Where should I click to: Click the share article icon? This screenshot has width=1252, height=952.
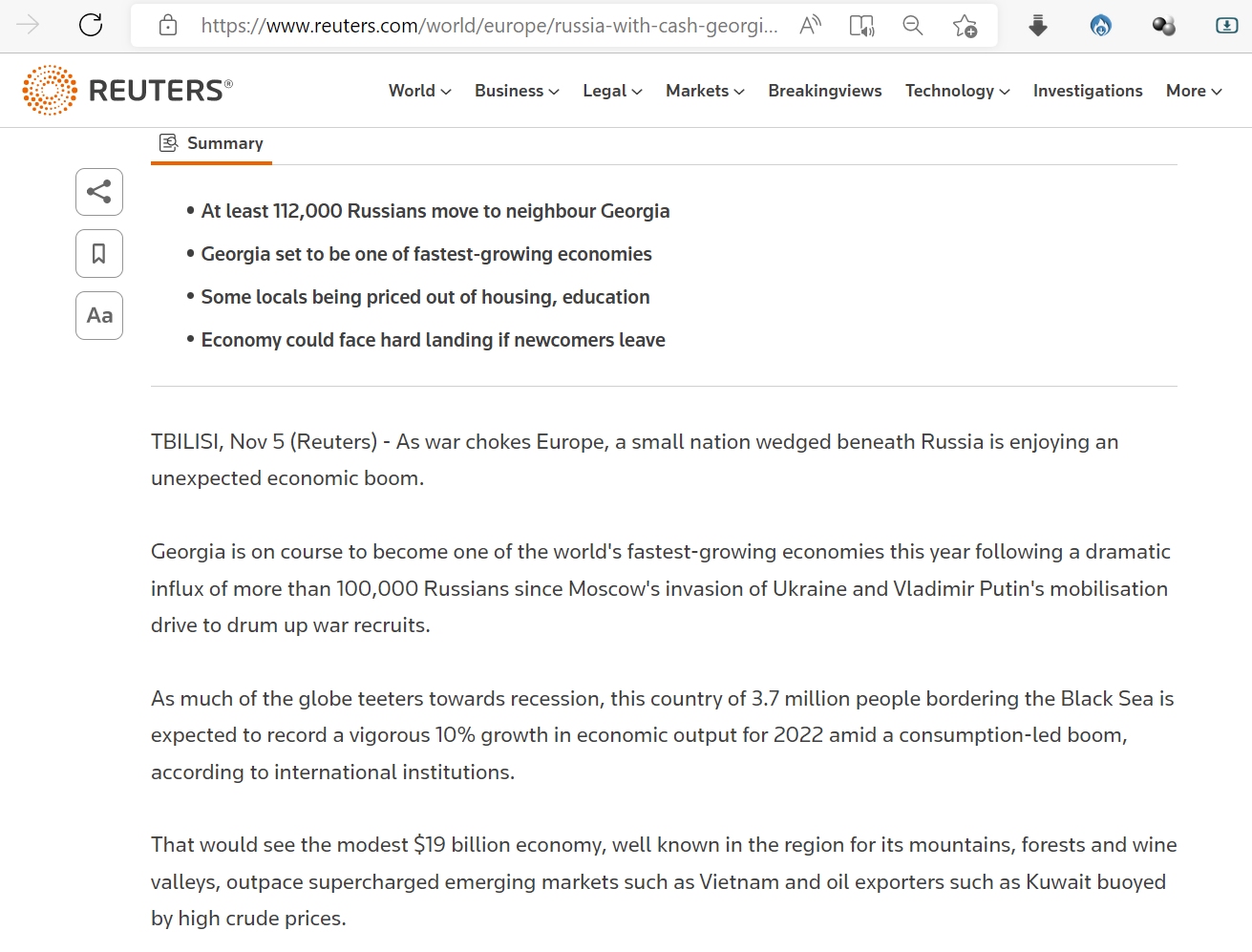(x=99, y=192)
